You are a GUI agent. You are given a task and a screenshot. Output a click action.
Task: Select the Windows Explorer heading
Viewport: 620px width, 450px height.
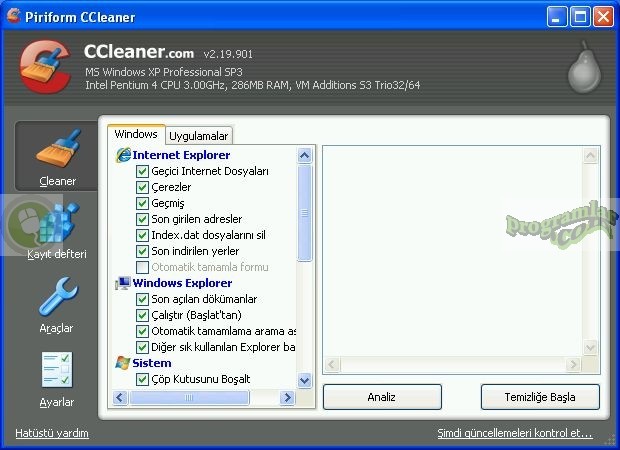182,283
